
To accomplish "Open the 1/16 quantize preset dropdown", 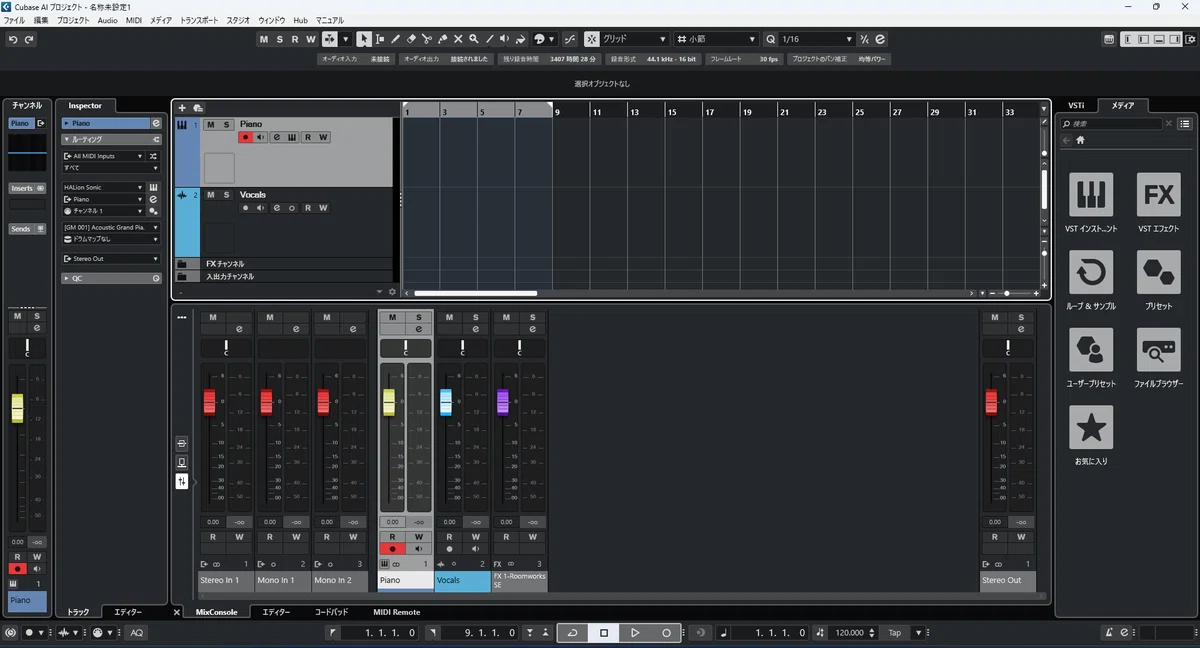I will coord(817,39).
